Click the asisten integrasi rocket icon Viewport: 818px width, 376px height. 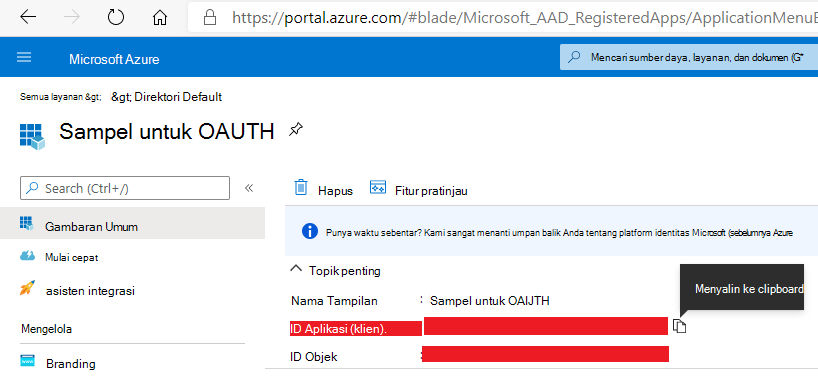pyautogui.click(x=27, y=288)
